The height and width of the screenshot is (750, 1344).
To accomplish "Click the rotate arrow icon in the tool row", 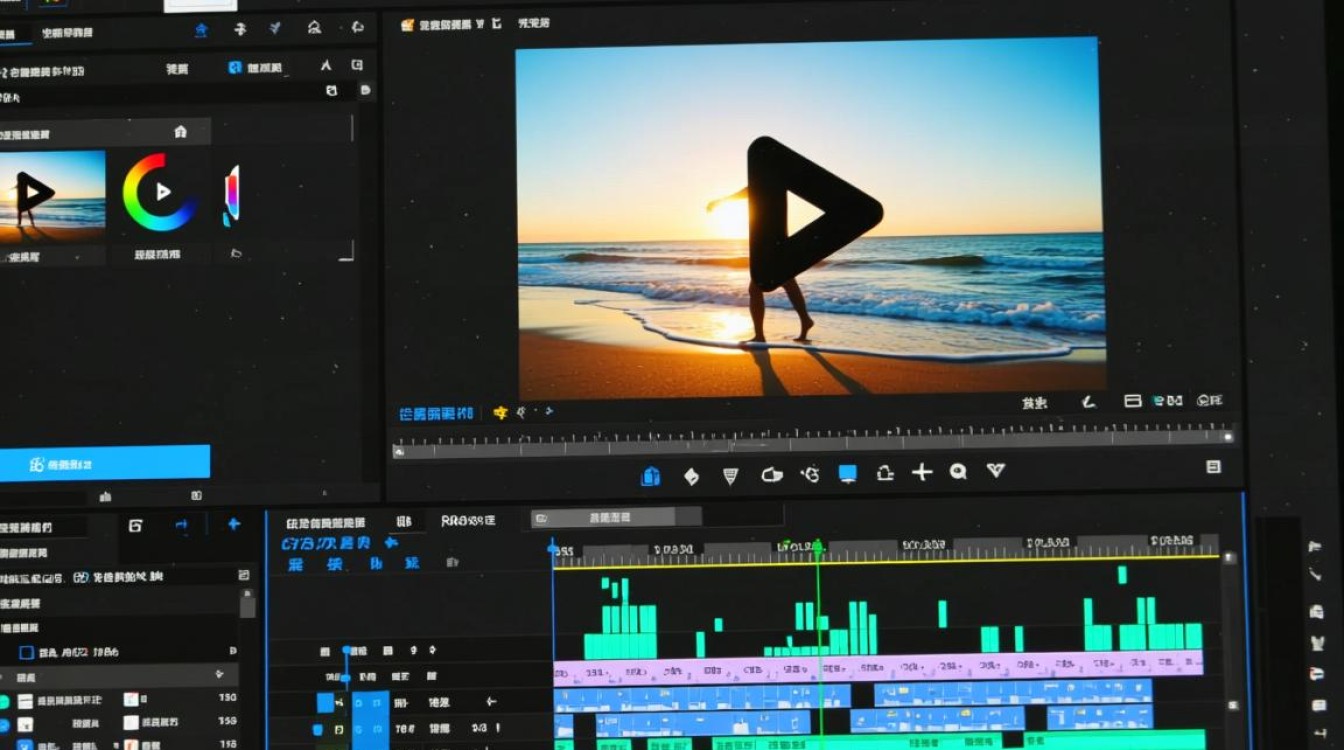I will tap(810, 474).
